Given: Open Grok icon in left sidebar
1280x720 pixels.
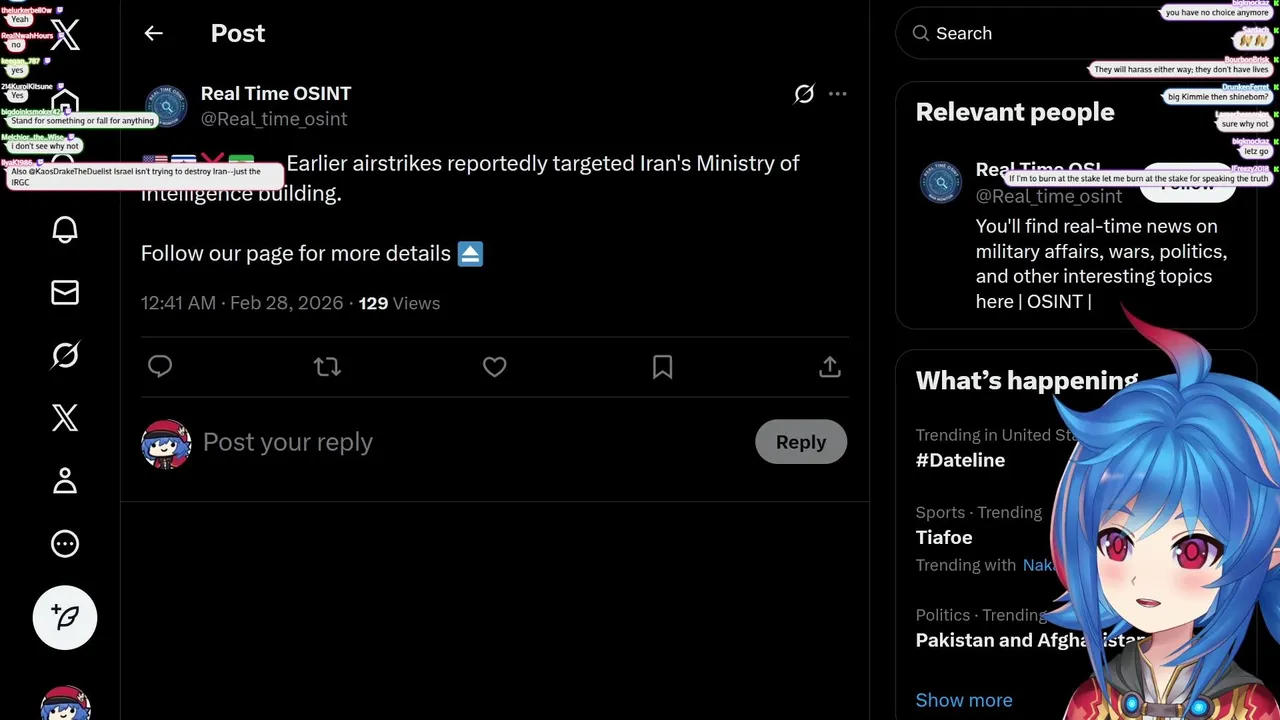Looking at the screenshot, I should (65, 355).
